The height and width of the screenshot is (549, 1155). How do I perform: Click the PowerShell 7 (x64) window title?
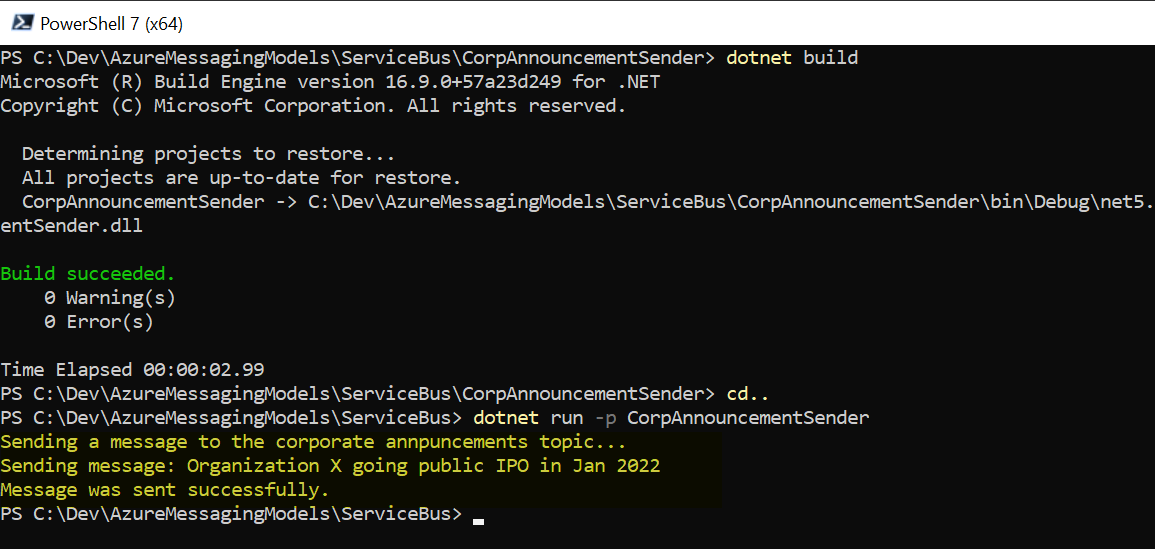coord(111,23)
